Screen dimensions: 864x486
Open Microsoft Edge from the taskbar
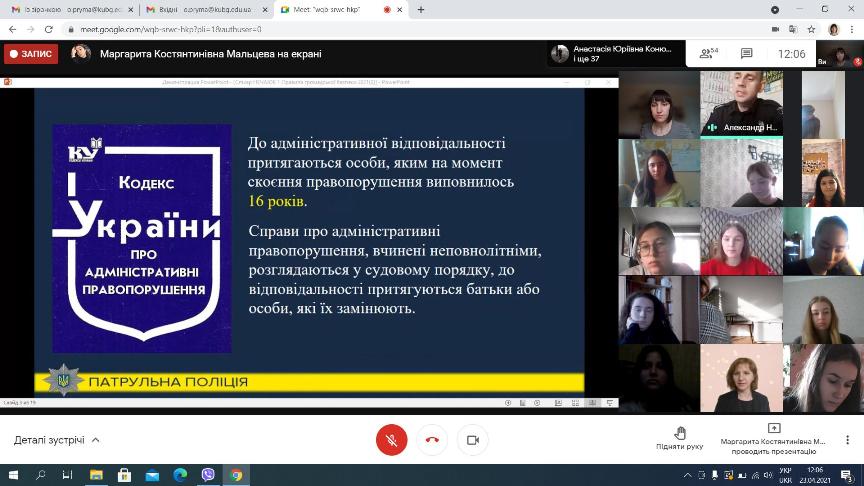(x=180, y=475)
